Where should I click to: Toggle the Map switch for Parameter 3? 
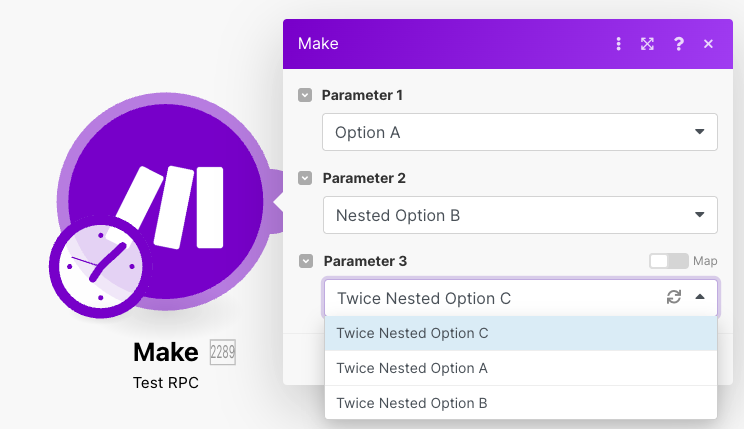point(668,261)
